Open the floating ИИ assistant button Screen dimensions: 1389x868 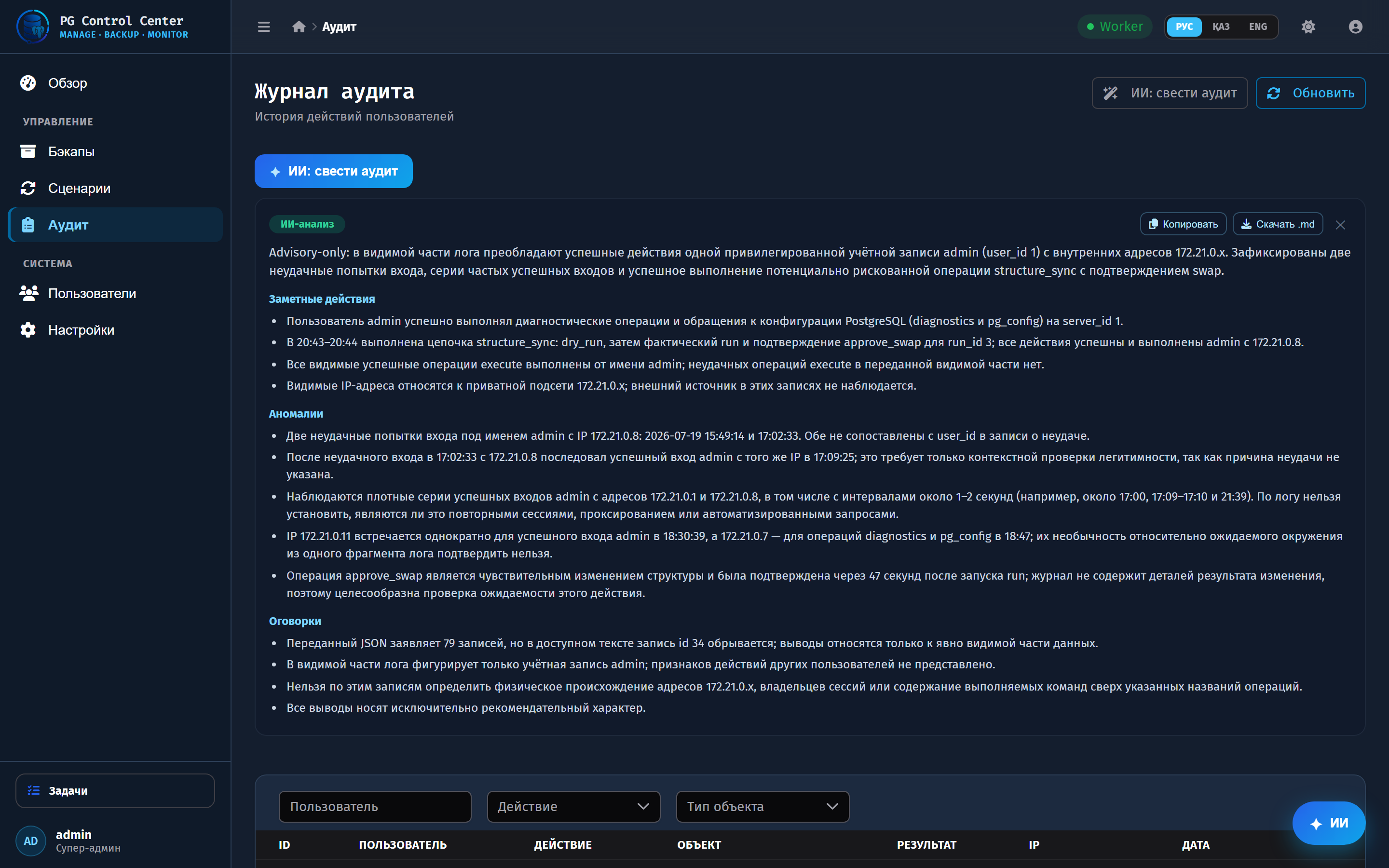tap(1328, 823)
